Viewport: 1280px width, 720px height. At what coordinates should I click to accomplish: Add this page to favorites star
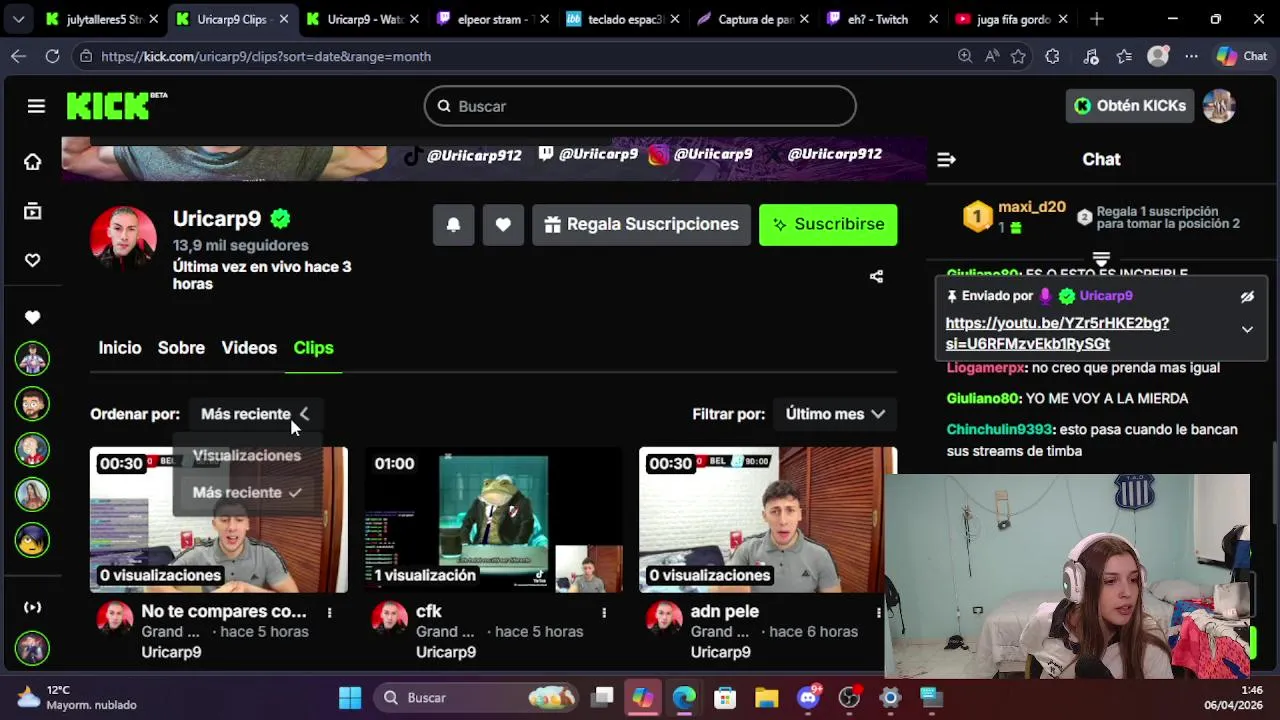pyautogui.click(x=1018, y=57)
